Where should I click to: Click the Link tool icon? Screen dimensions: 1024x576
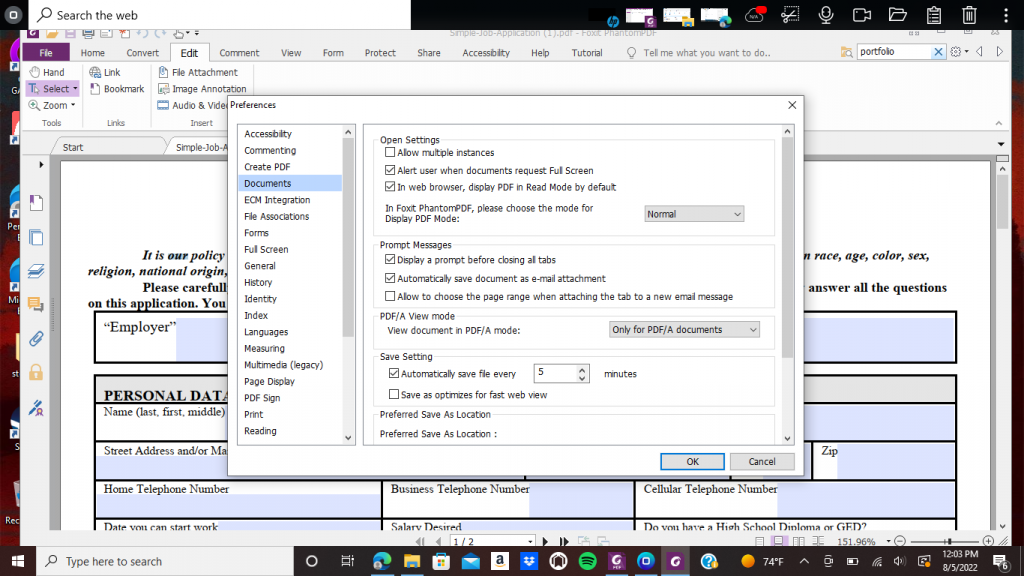point(95,72)
